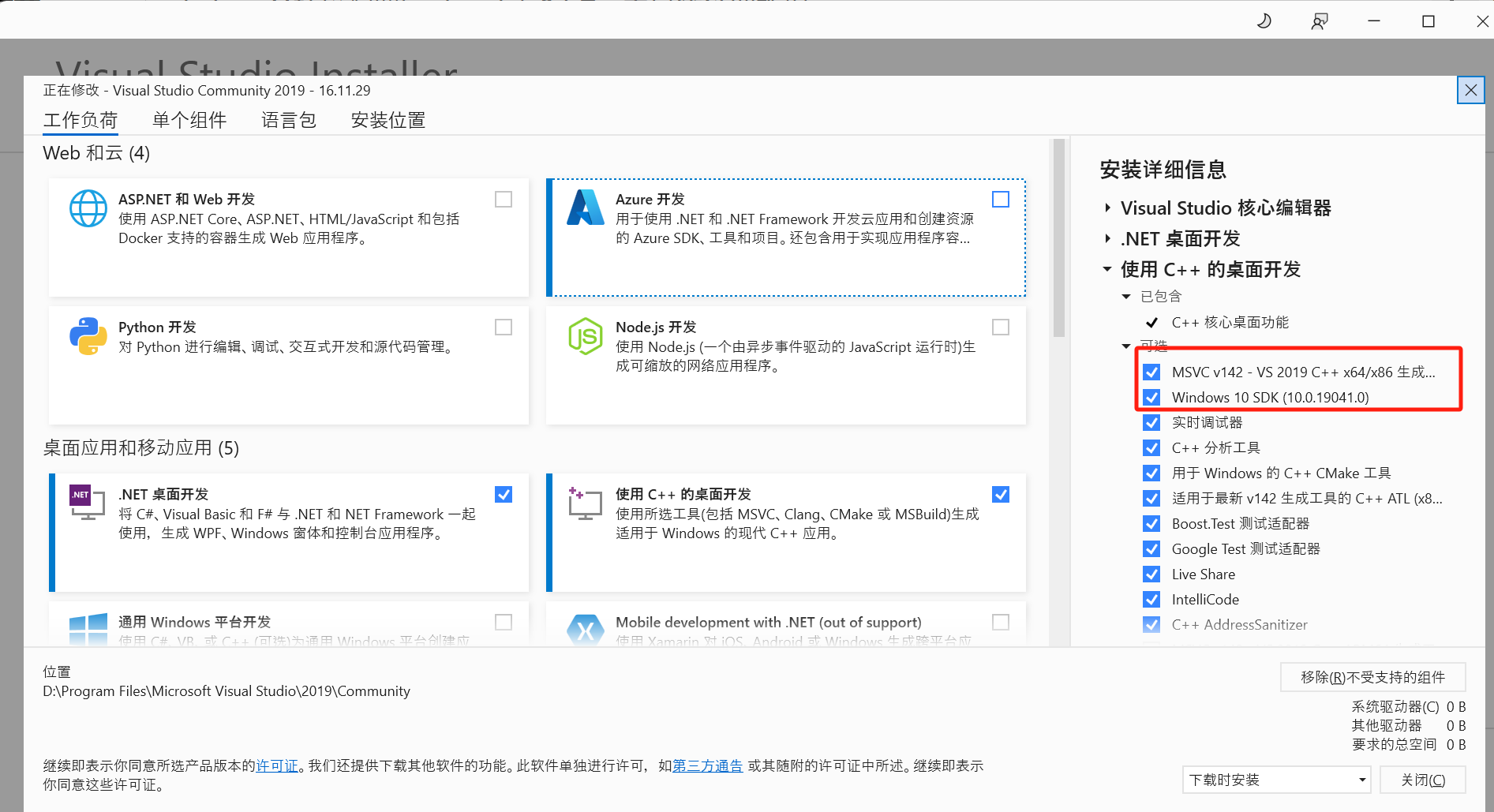
Task: Click the C++ desktop development monitor icon
Action: coord(586,503)
